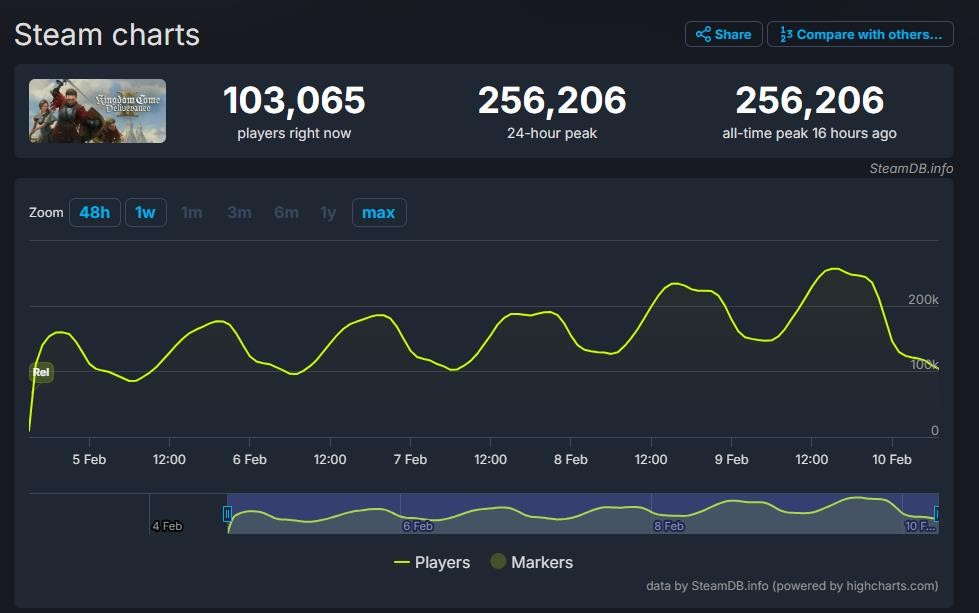The image size is (979, 613).
Task: Open Compare with others option
Action: (860, 34)
